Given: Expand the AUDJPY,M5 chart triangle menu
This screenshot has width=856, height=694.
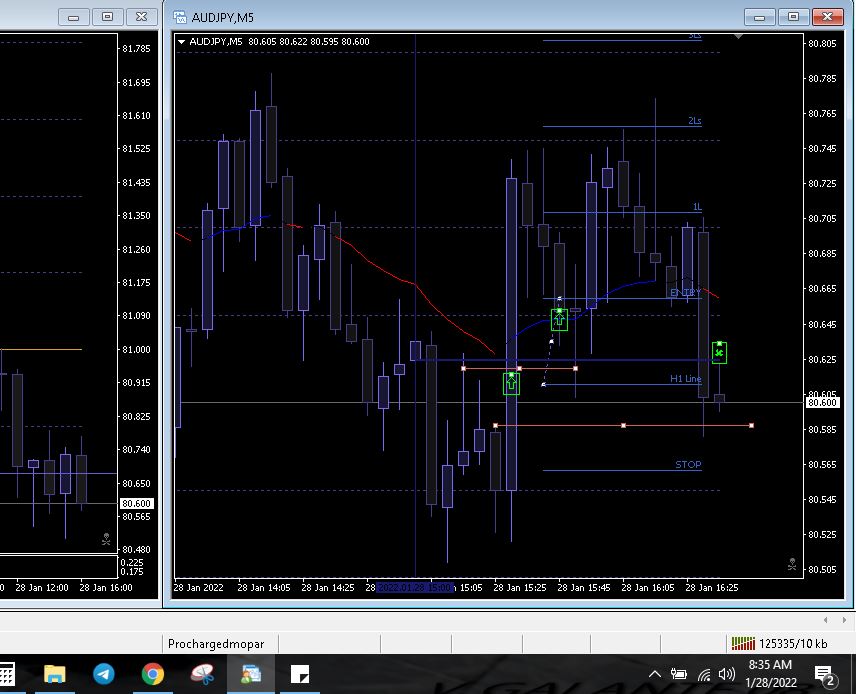Looking at the screenshot, I should point(181,41).
